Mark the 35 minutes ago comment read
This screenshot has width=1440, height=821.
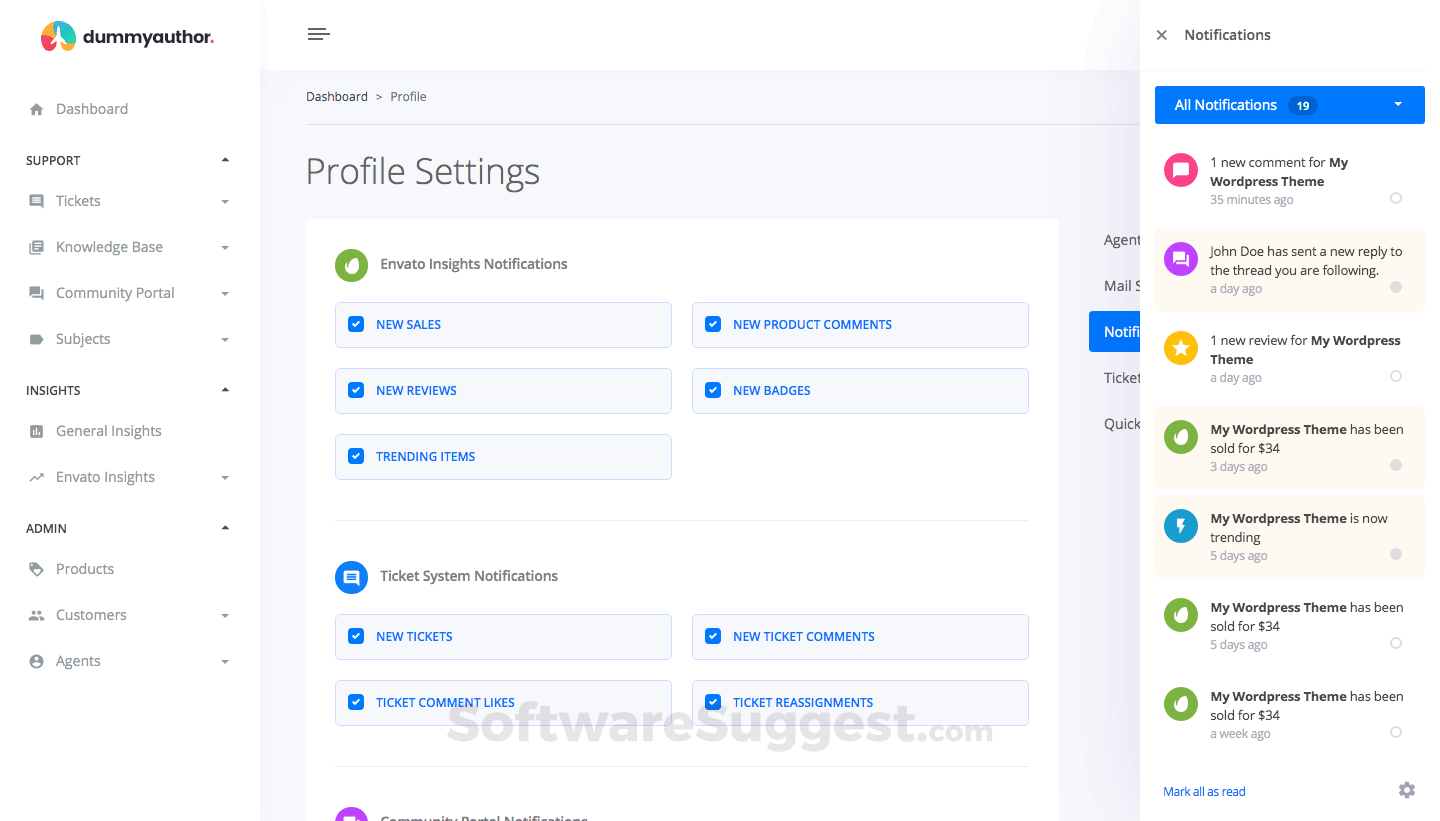1396,198
